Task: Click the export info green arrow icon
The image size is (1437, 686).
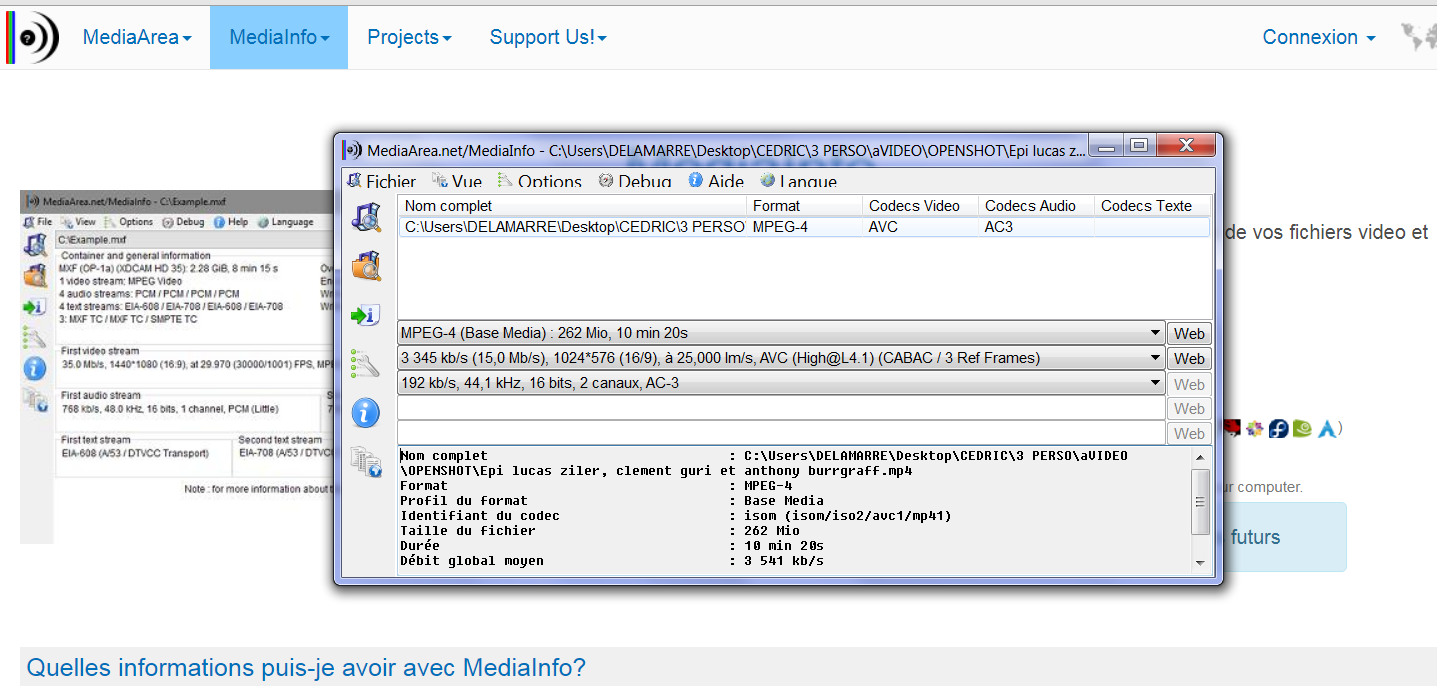Action: [x=366, y=315]
